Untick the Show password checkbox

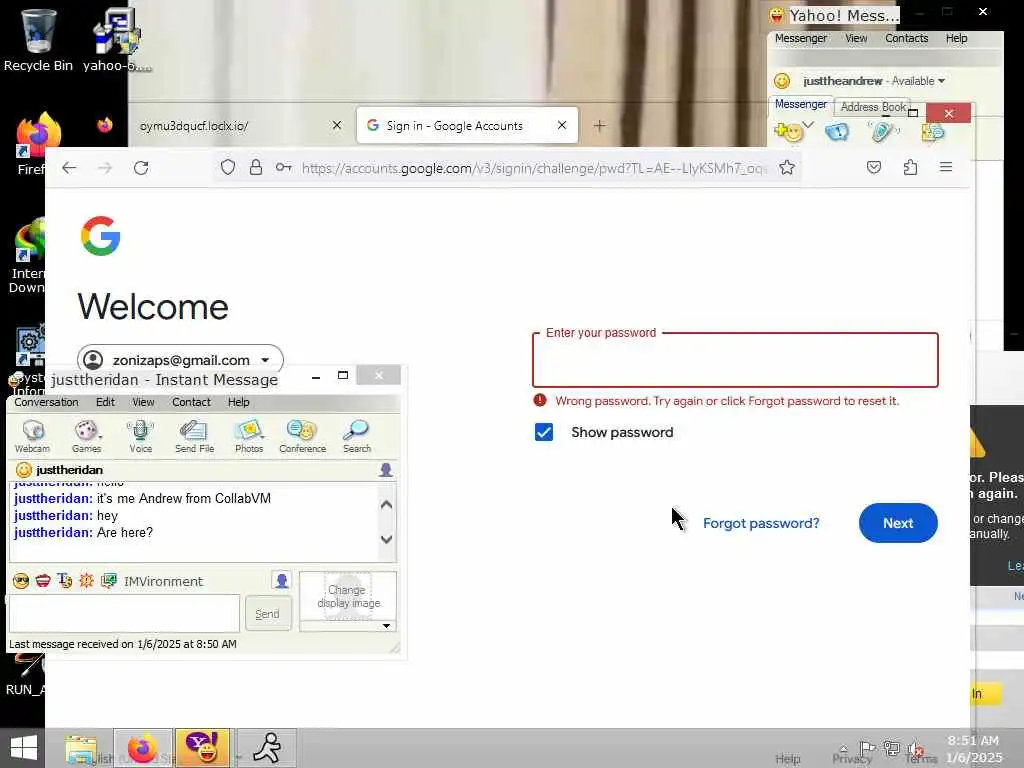coord(543,432)
